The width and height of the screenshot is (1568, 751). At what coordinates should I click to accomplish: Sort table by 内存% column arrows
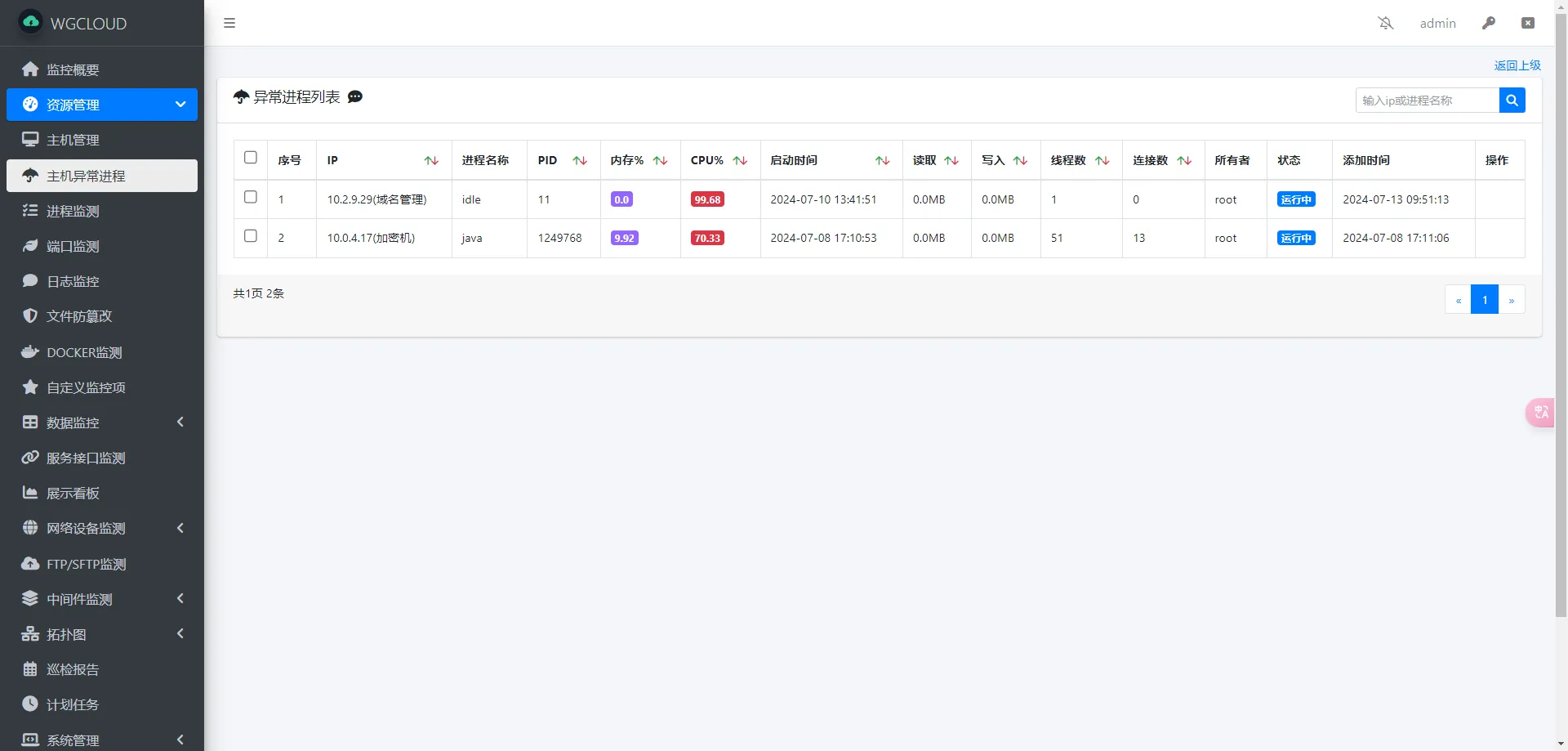point(661,160)
